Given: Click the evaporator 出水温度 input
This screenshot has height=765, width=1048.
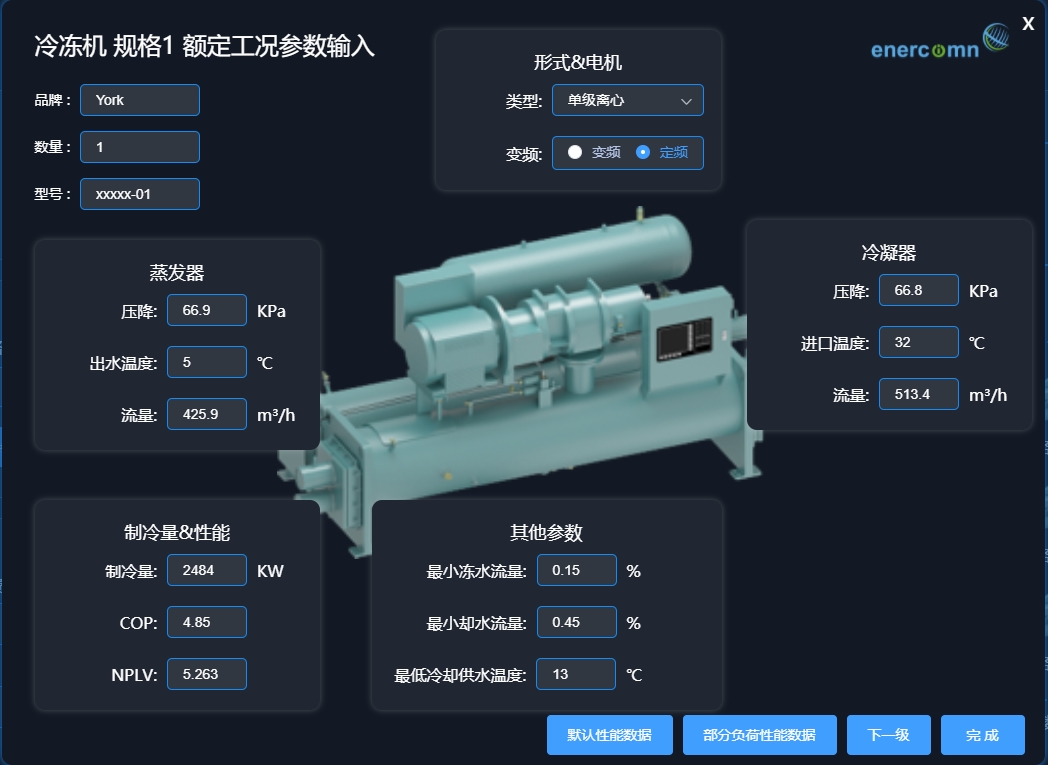Looking at the screenshot, I should point(206,362).
